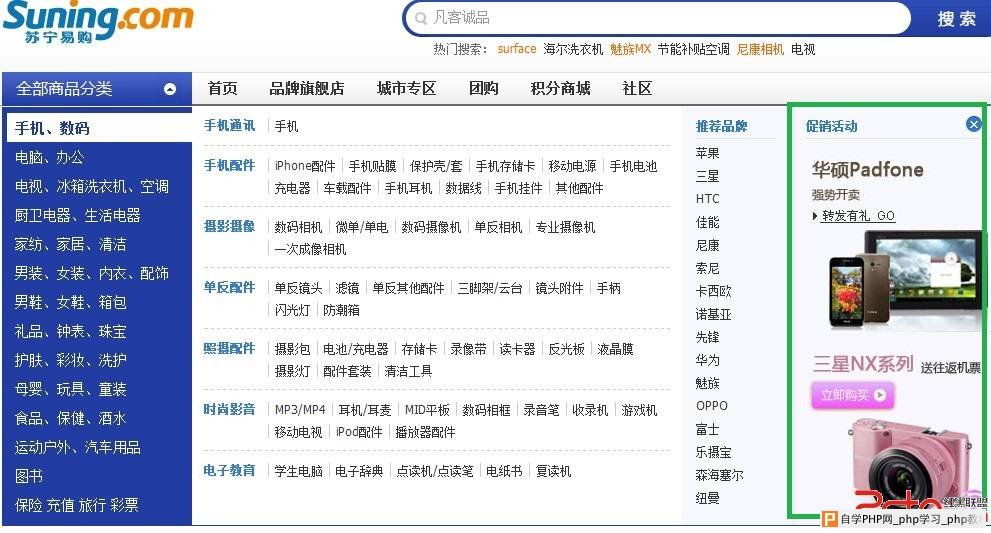Click the 单反相机 link

(498, 227)
